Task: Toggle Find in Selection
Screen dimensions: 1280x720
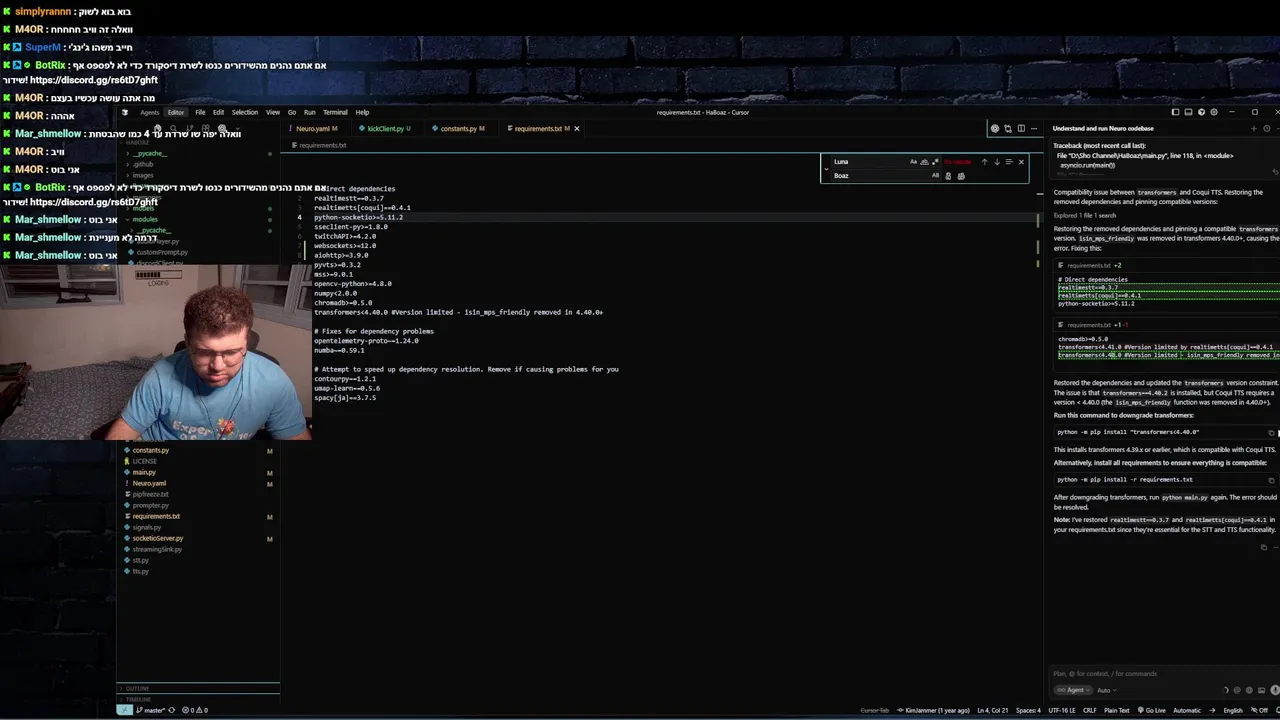Action: coord(1009,162)
